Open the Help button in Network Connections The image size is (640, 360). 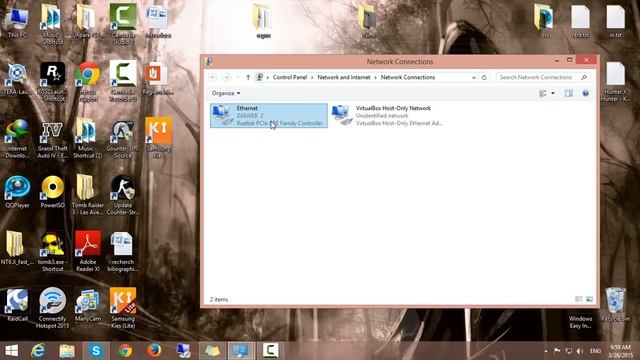[x=585, y=93]
